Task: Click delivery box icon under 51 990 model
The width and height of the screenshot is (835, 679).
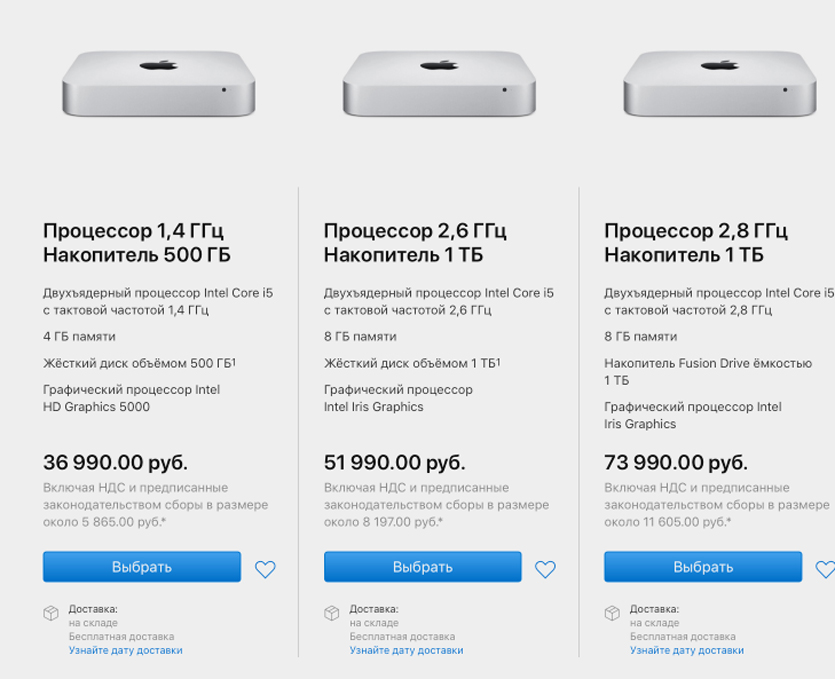Action: tap(332, 613)
